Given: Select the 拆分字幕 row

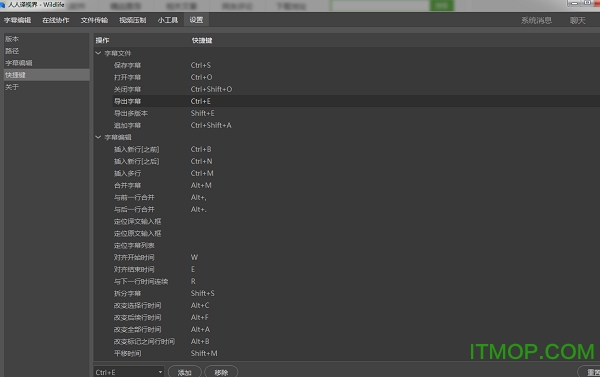Looking at the screenshot, I should pos(347,293).
